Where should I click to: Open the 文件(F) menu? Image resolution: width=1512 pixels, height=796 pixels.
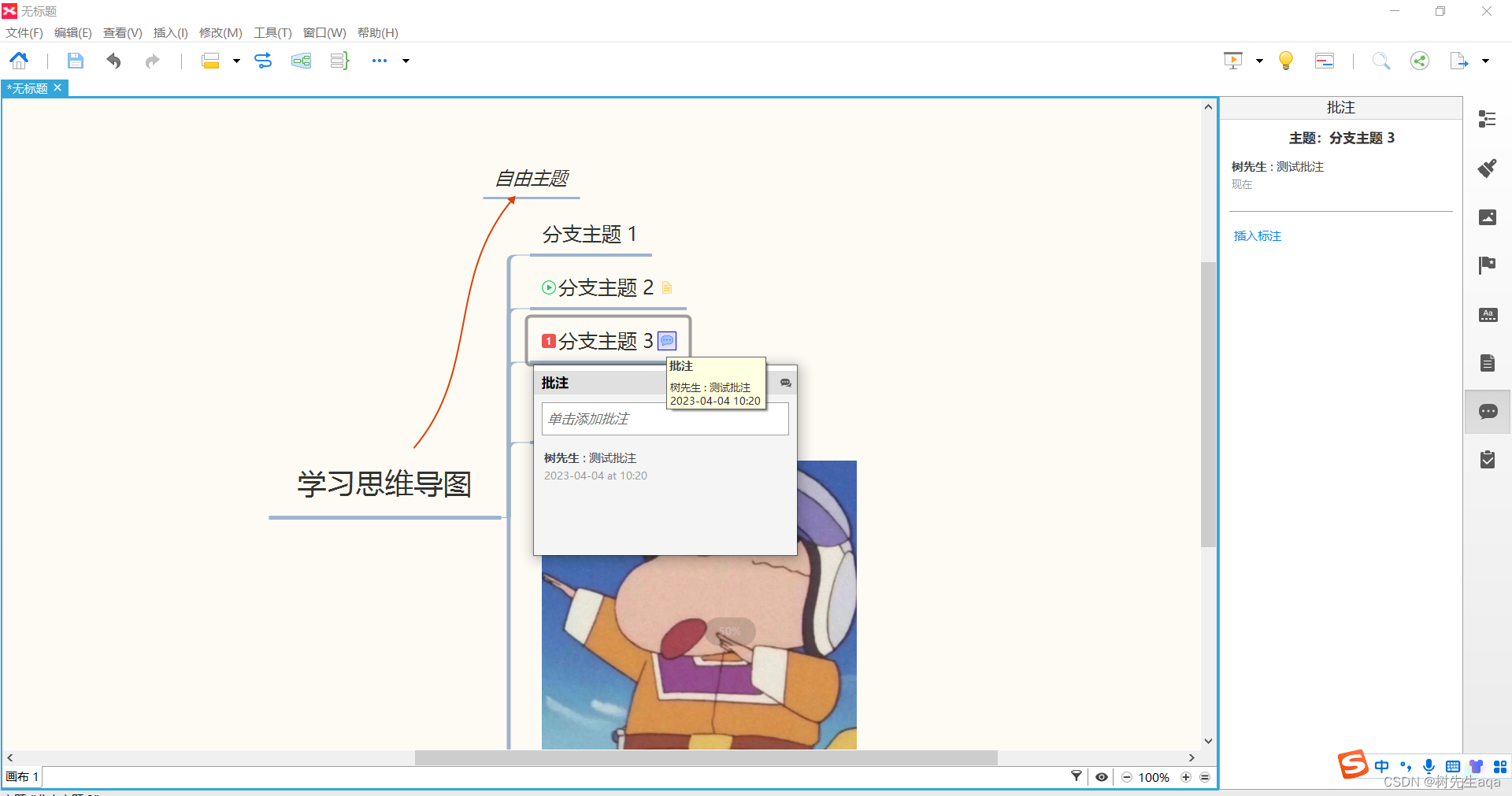24,33
